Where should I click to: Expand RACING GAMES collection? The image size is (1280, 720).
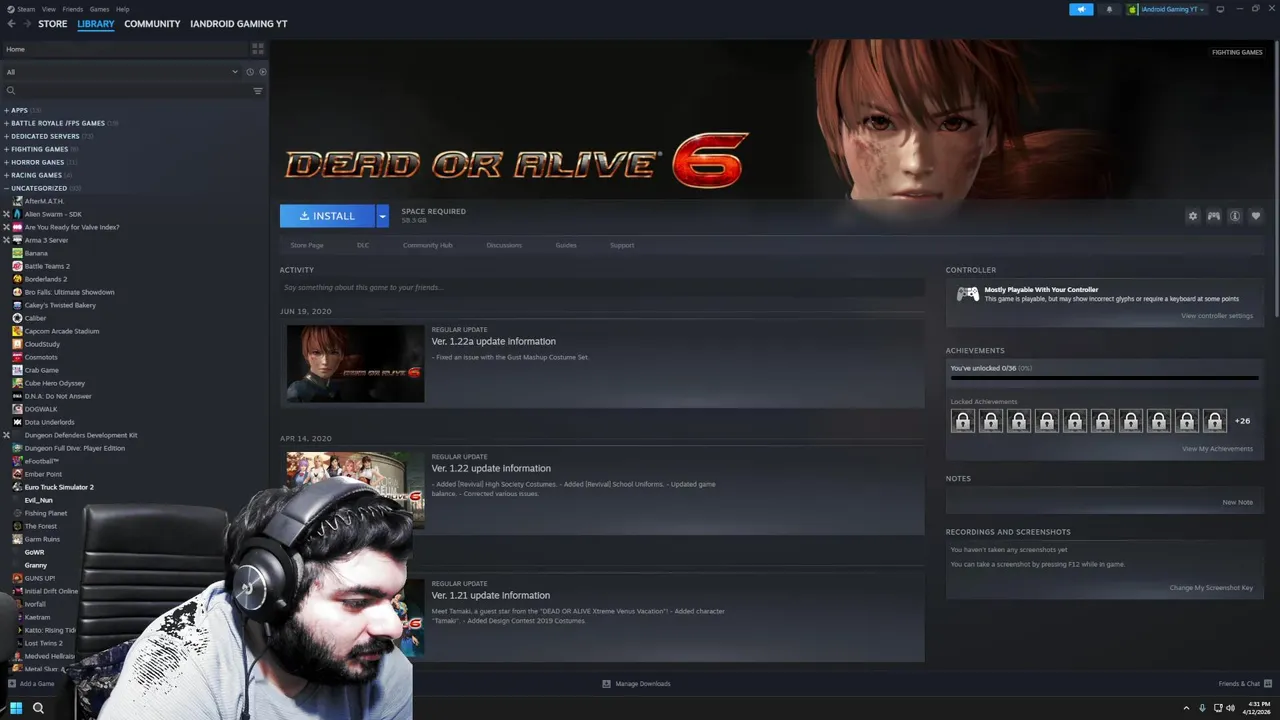[x=6, y=175]
